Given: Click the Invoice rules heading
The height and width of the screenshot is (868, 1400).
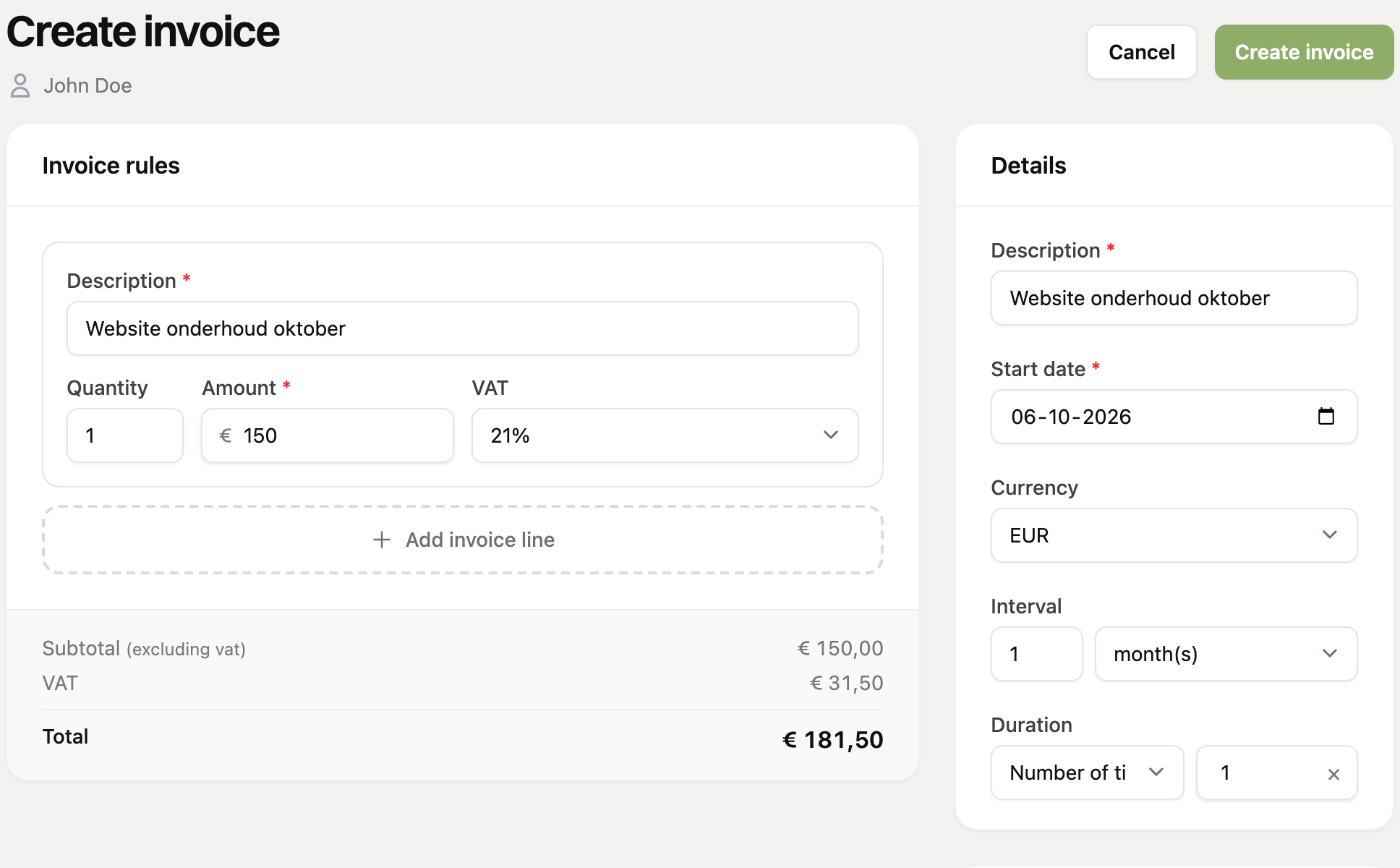Looking at the screenshot, I should tap(111, 166).
